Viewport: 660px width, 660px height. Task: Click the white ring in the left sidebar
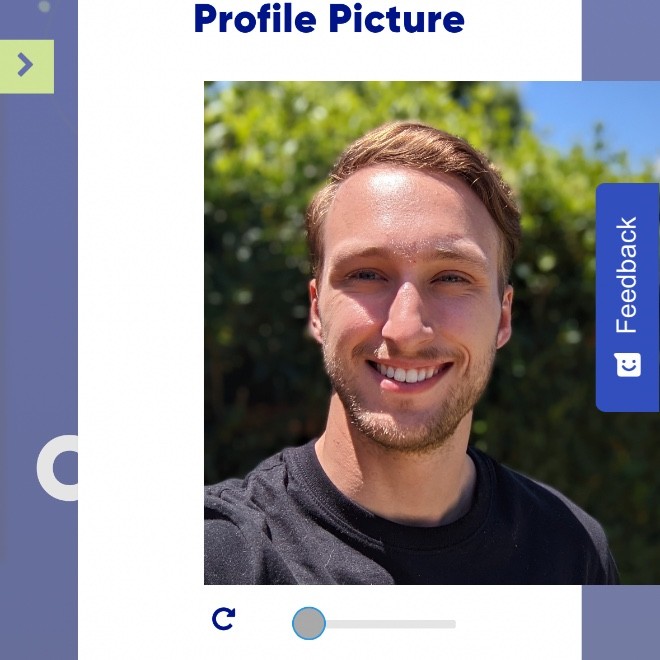[x=58, y=468]
